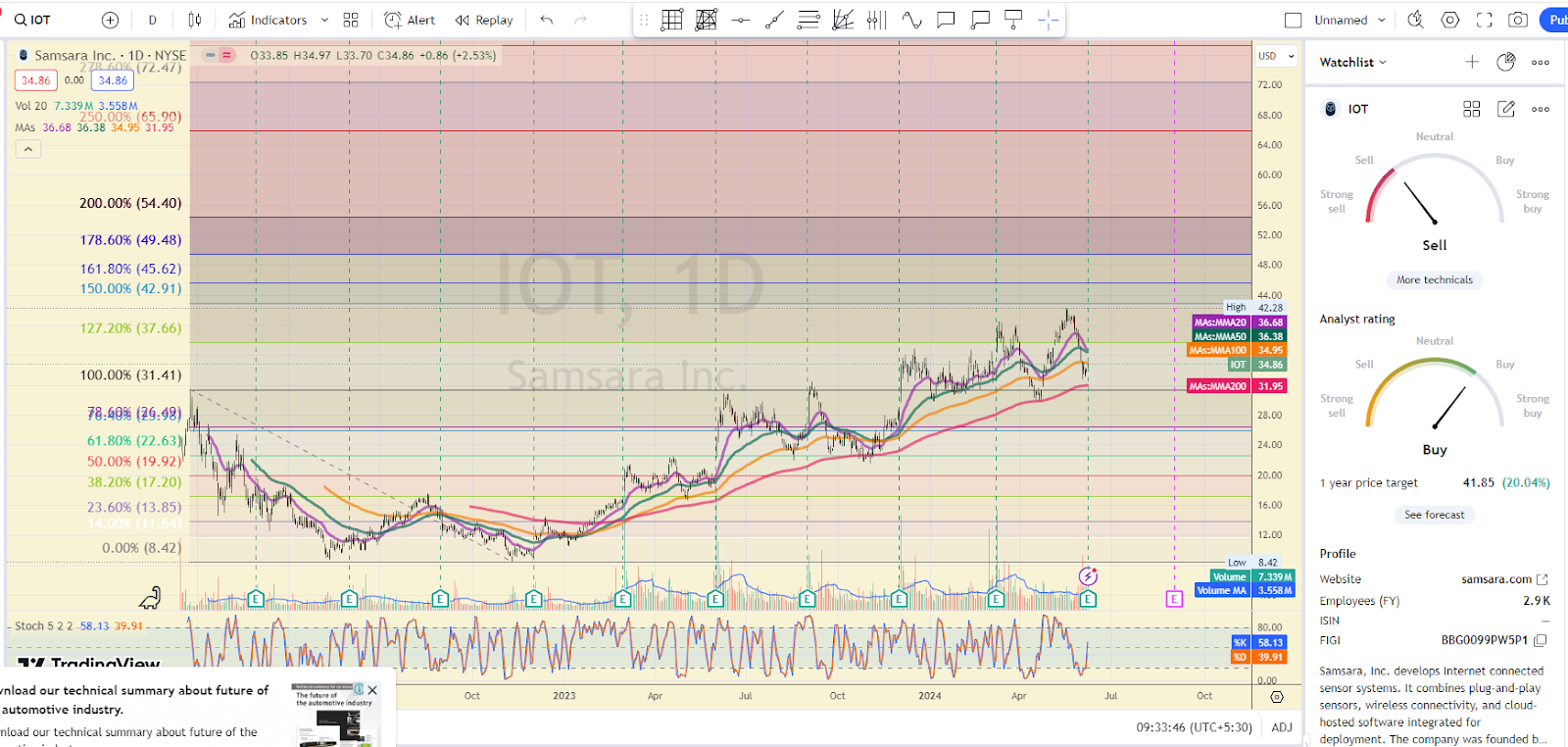
Task: Select the signpost annotation tool
Action: (x=1014, y=20)
